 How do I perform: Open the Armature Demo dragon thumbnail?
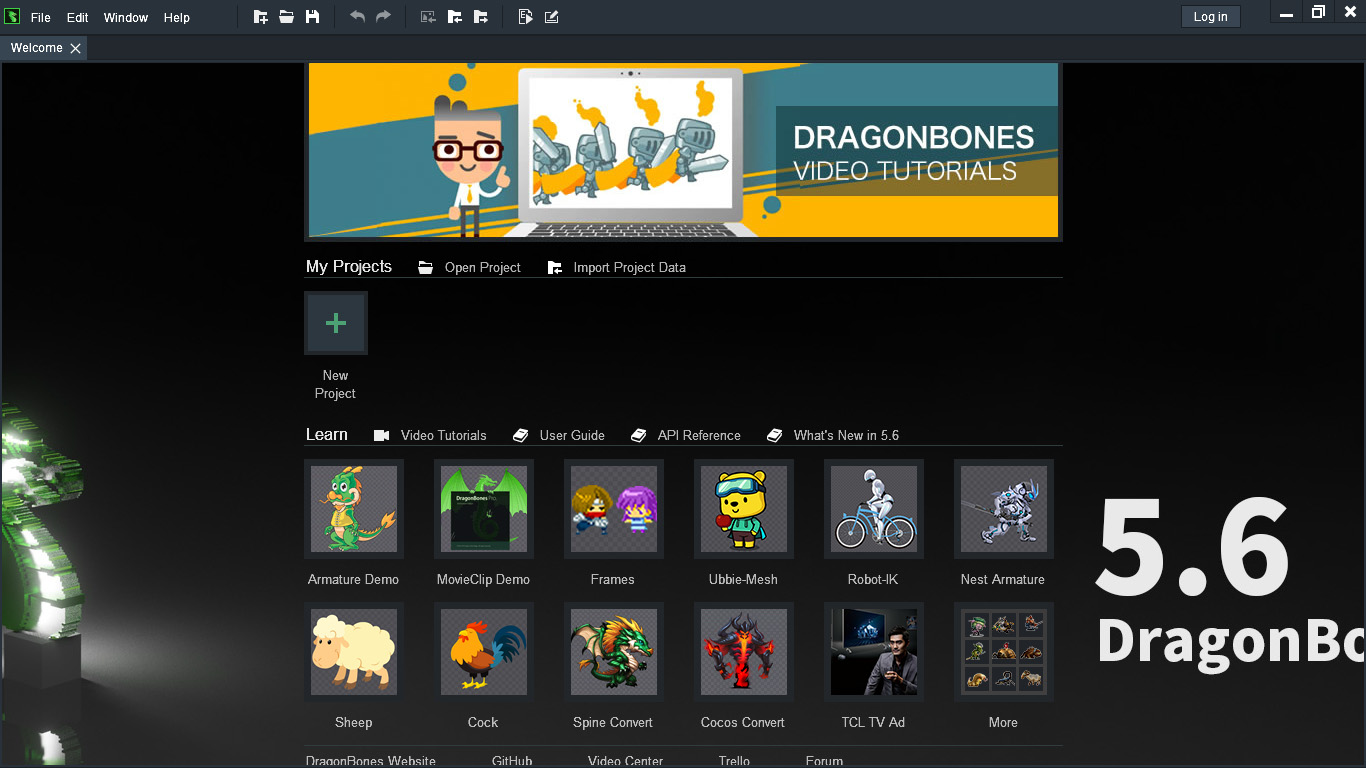[x=354, y=509]
